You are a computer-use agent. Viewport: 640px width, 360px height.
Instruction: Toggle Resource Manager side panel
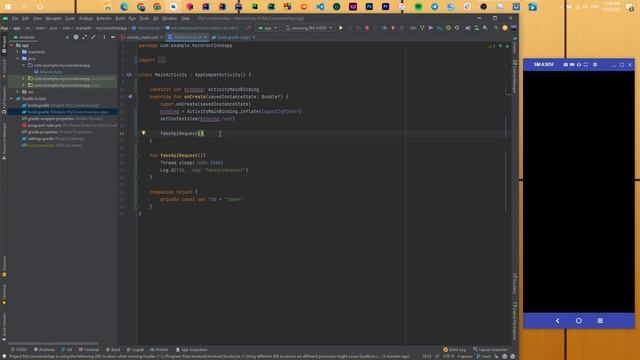coord(4,141)
